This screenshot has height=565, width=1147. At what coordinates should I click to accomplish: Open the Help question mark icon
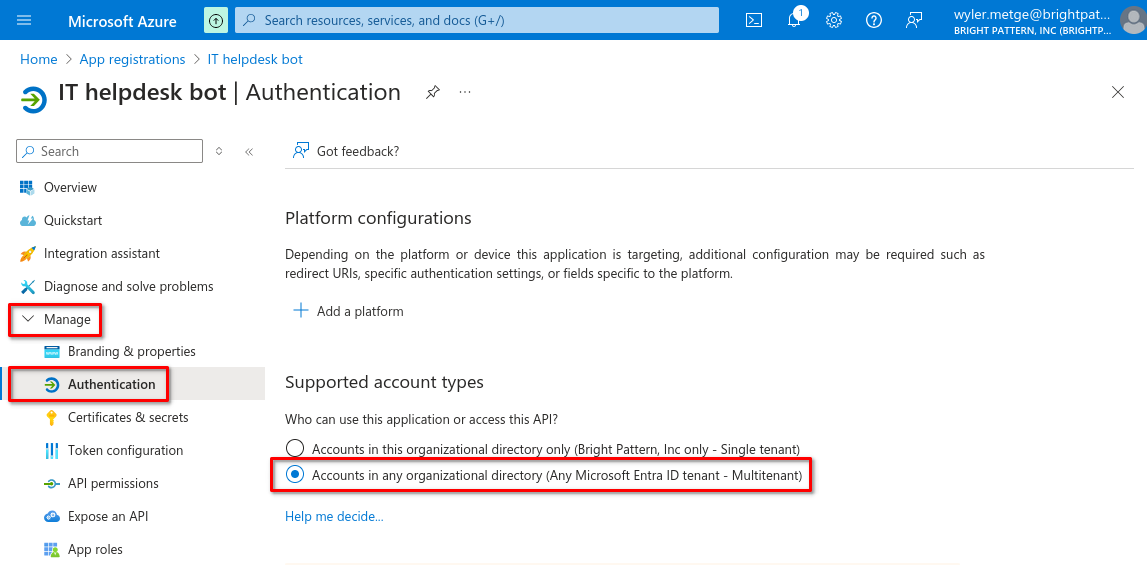click(x=873, y=20)
